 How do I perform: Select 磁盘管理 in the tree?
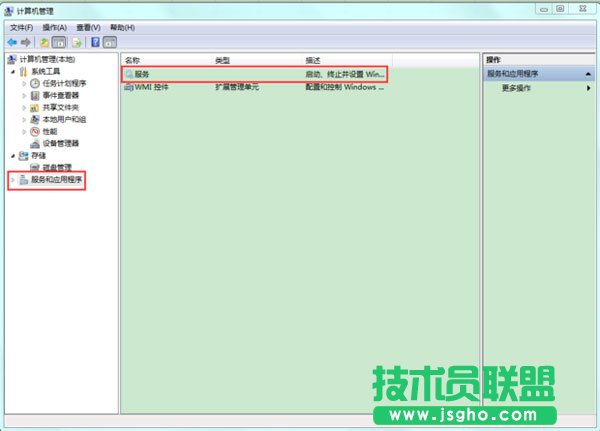tap(57, 167)
